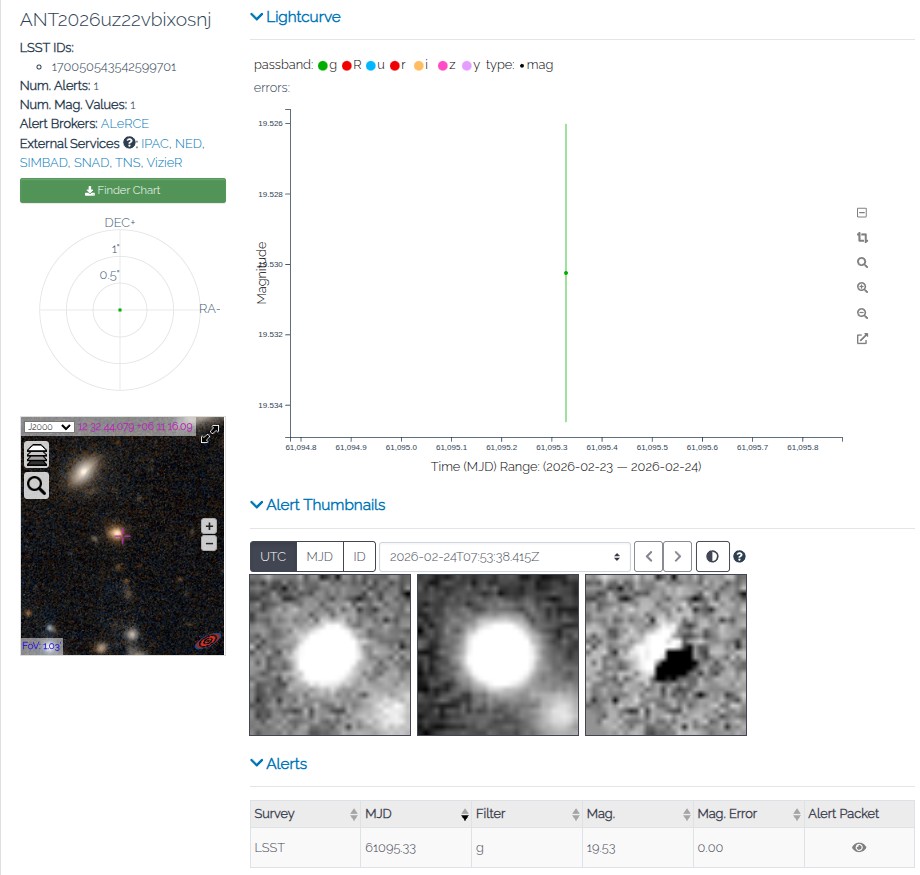Switch thumbnail selector to MJD tab
Viewport: 920px width, 875px height.
[320, 557]
